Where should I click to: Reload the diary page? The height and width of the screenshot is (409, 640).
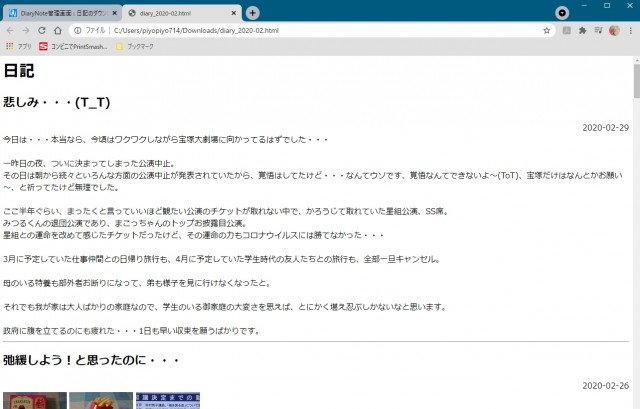42,31
